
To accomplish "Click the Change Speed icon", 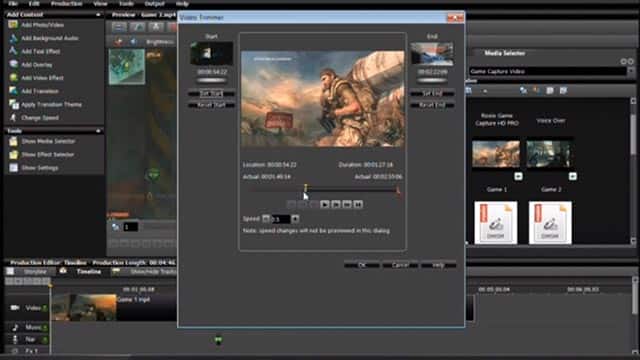I will 13,118.
